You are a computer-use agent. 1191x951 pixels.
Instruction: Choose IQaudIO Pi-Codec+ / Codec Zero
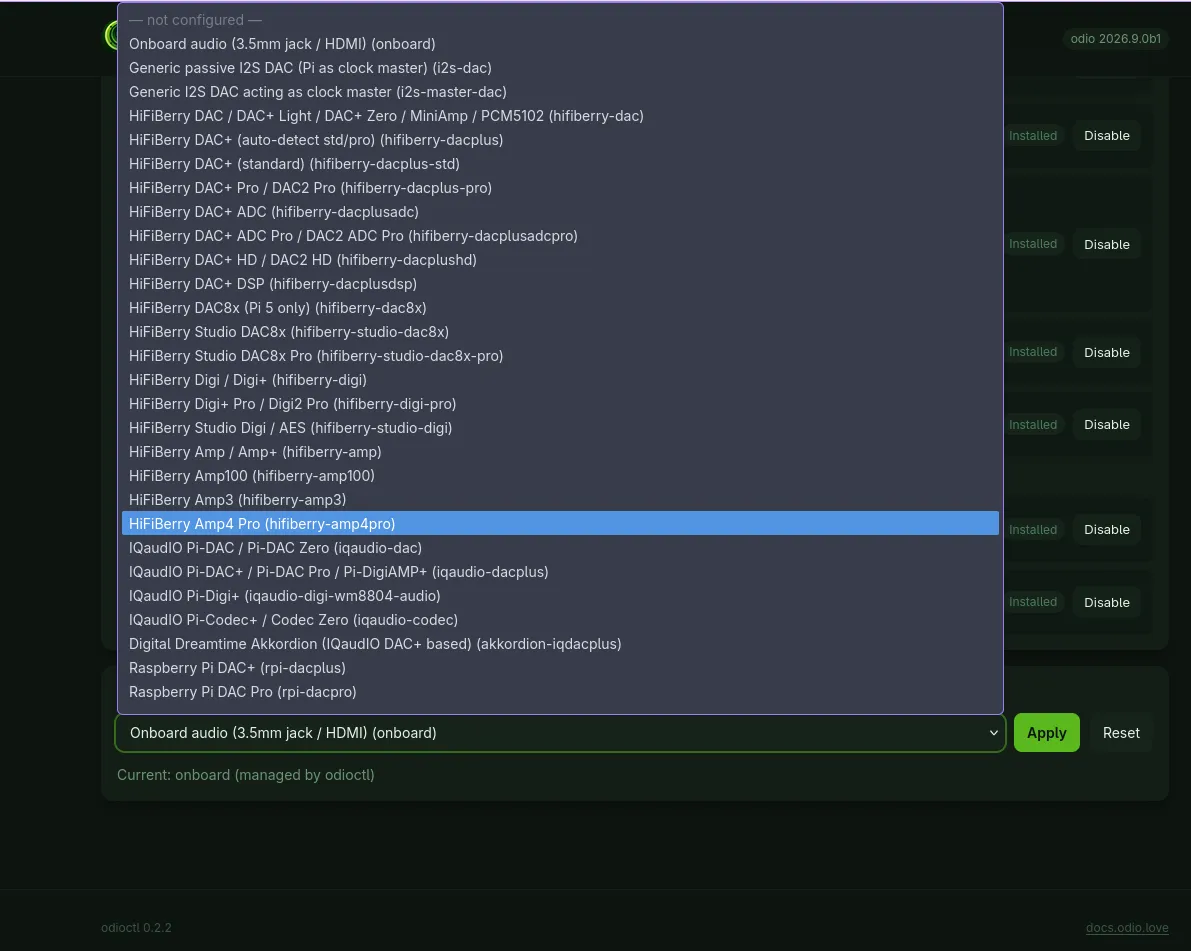(x=560, y=620)
